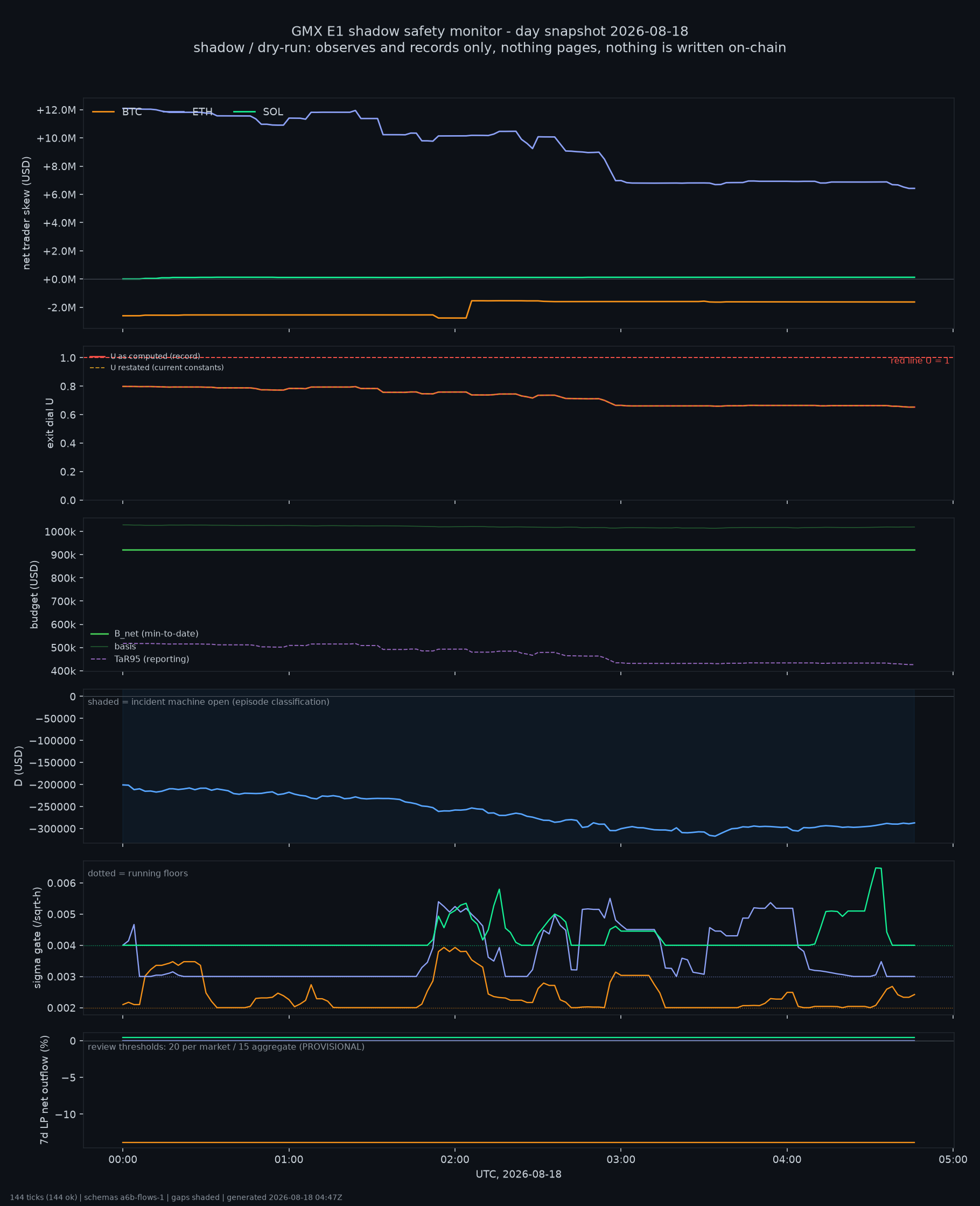This screenshot has height=1206, width=980.
Task: Click the '7d LP net outflow (%)' axis label
Action: coord(44,1090)
